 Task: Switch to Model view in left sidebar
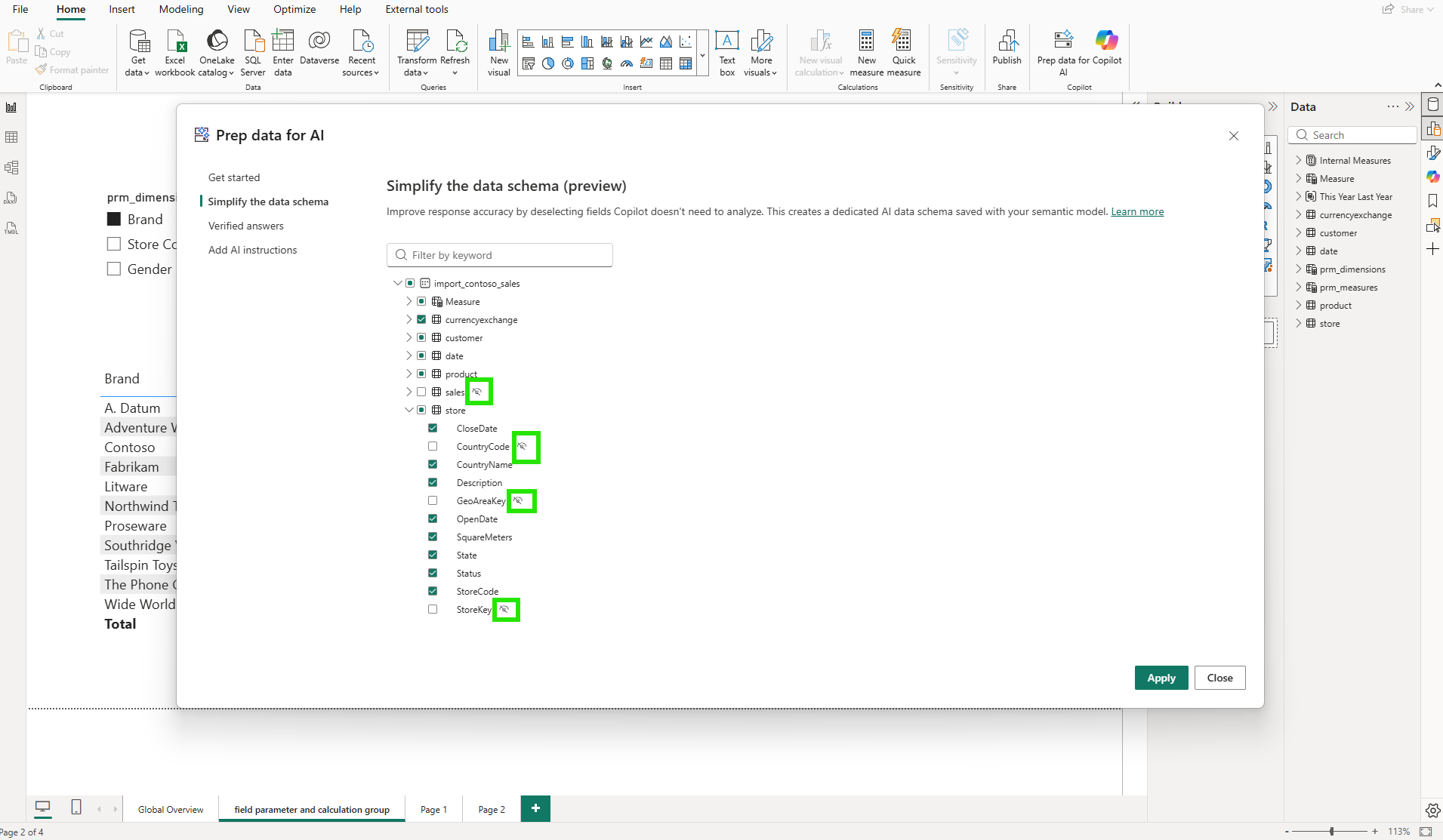11,168
